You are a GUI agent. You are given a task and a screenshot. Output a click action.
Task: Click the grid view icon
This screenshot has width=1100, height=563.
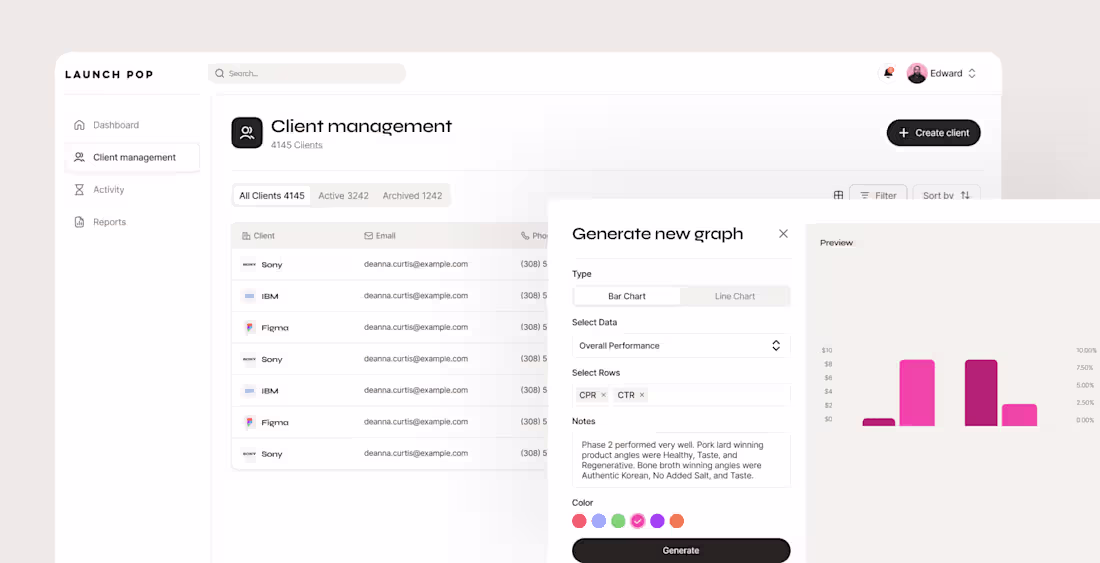coord(838,196)
